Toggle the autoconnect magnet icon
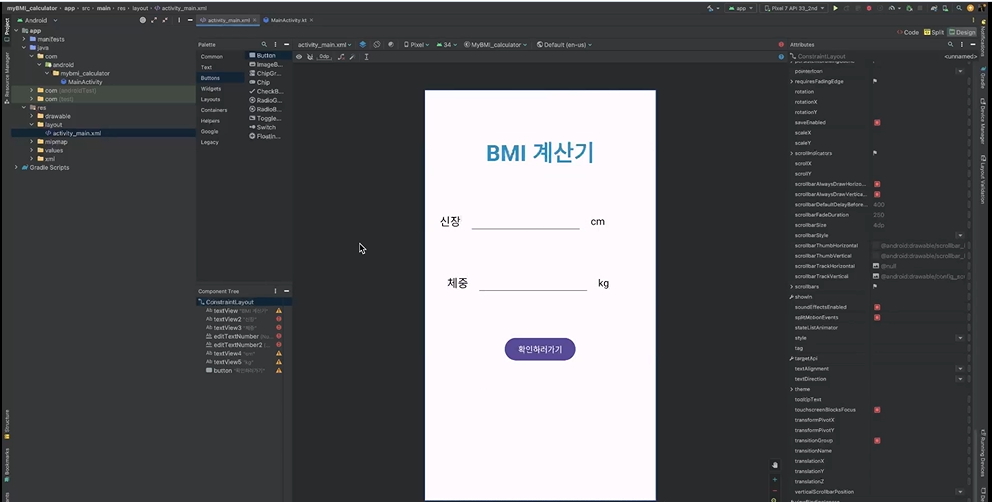Viewport: 992px width, 502px height. tap(310, 57)
